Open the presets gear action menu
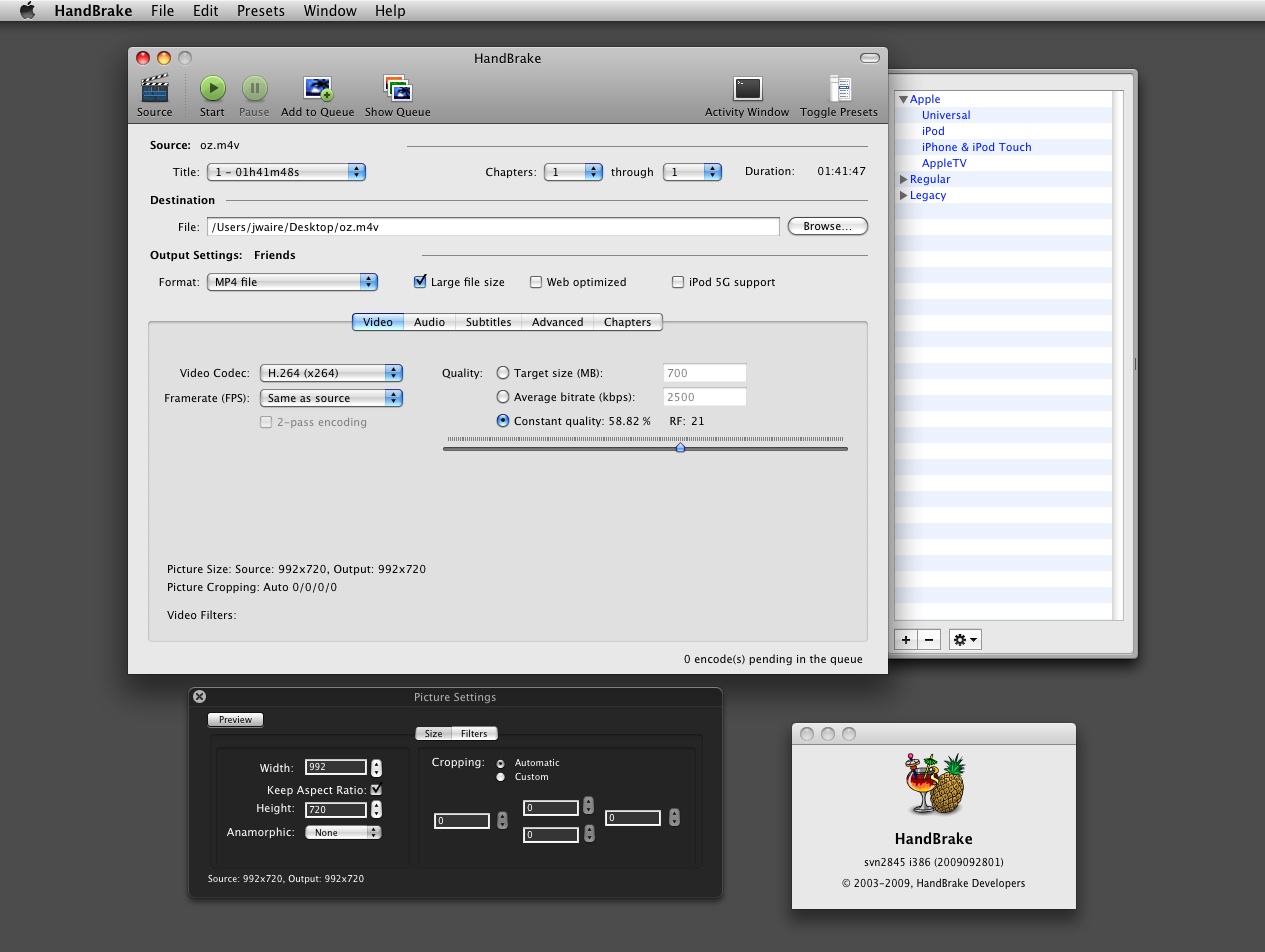Viewport: 1265px width, 952px height. click(965, 639)
